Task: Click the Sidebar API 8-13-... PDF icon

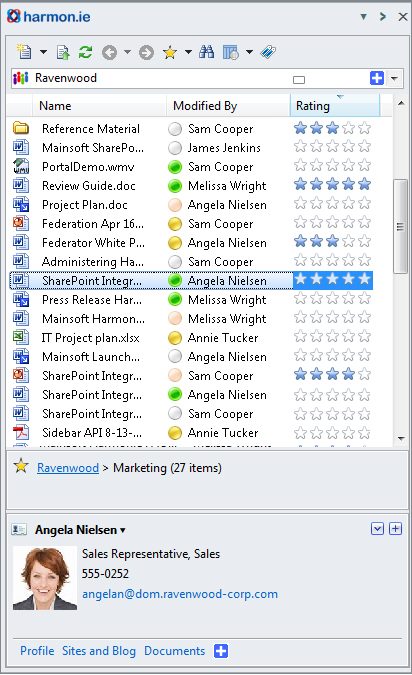Action: pyautogui.click(x=21, y=432)
